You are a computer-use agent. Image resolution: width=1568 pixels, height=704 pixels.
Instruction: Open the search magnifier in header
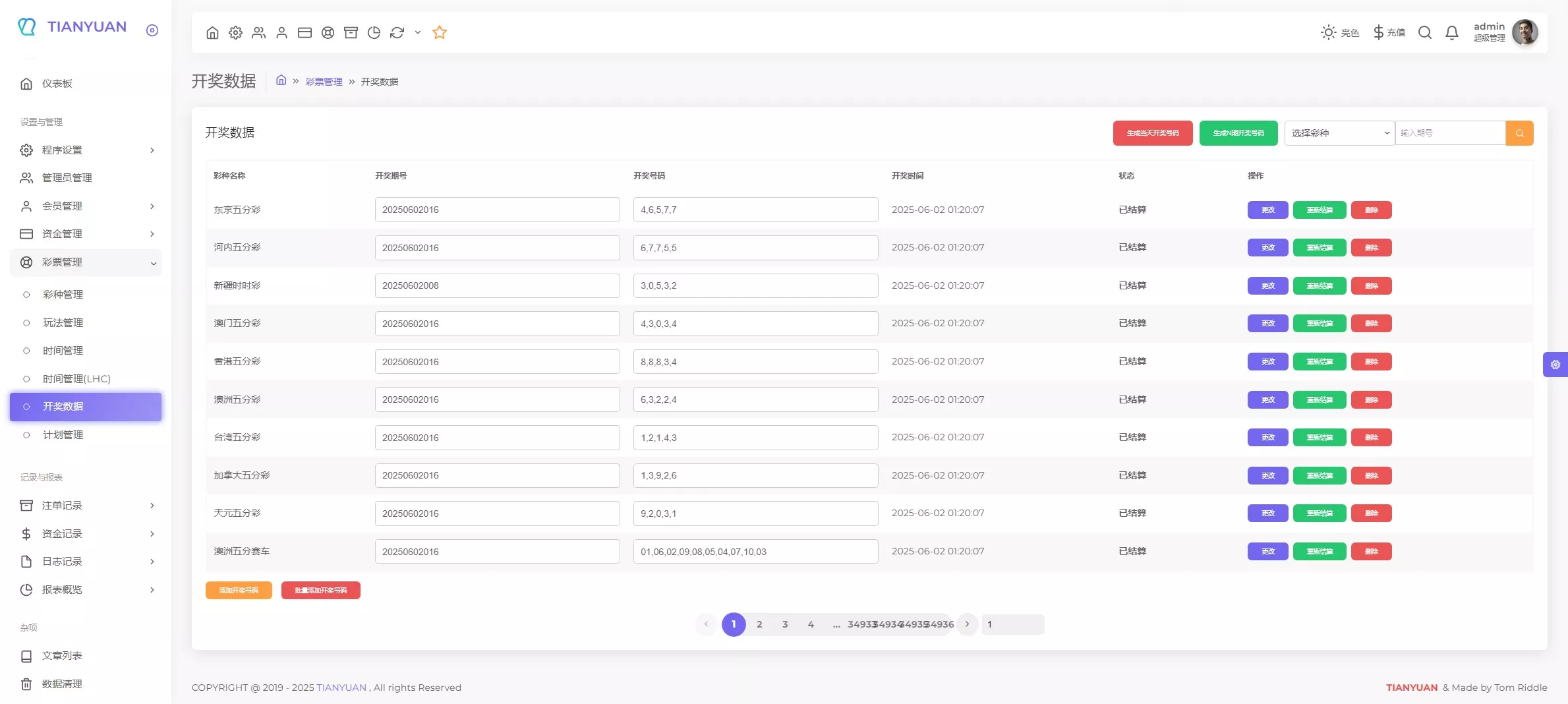tap(1424, 32)
